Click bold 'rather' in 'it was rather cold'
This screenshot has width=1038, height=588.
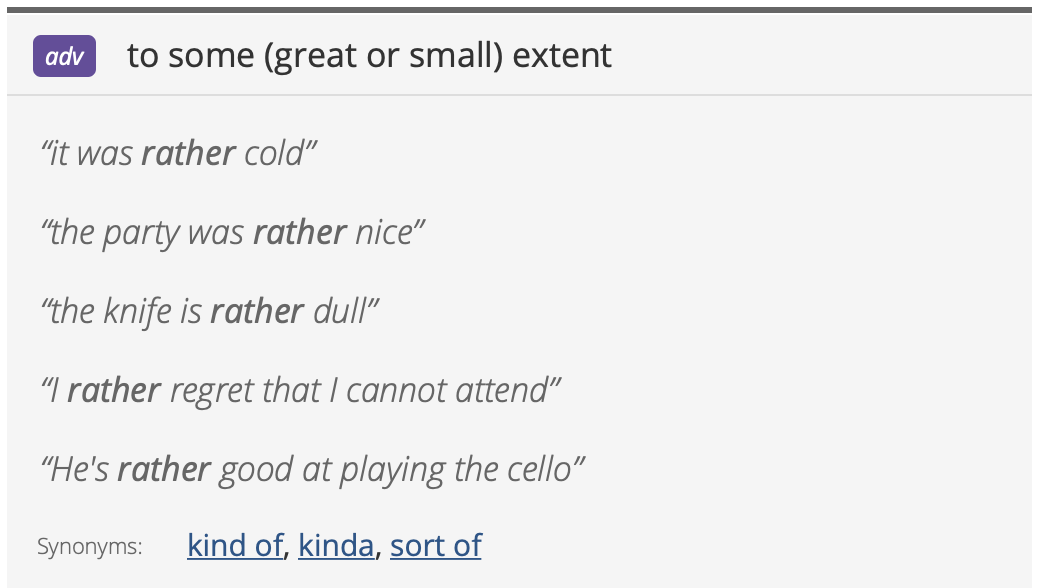click(x=188, y=153)
